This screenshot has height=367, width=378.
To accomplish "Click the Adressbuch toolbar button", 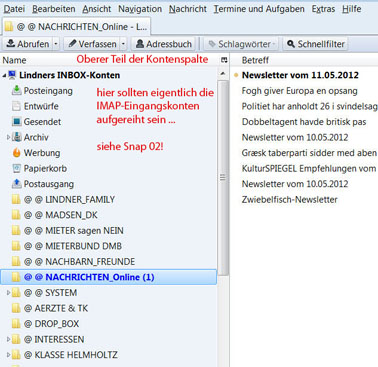I will 164,44.
